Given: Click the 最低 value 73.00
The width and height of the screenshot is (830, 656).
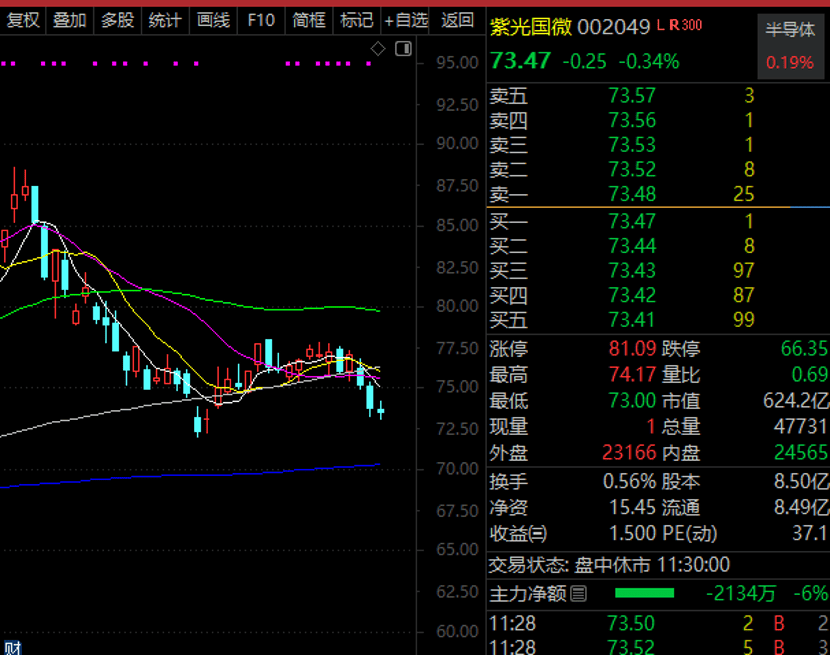Looking at the screenshot, I should [632, 400].
